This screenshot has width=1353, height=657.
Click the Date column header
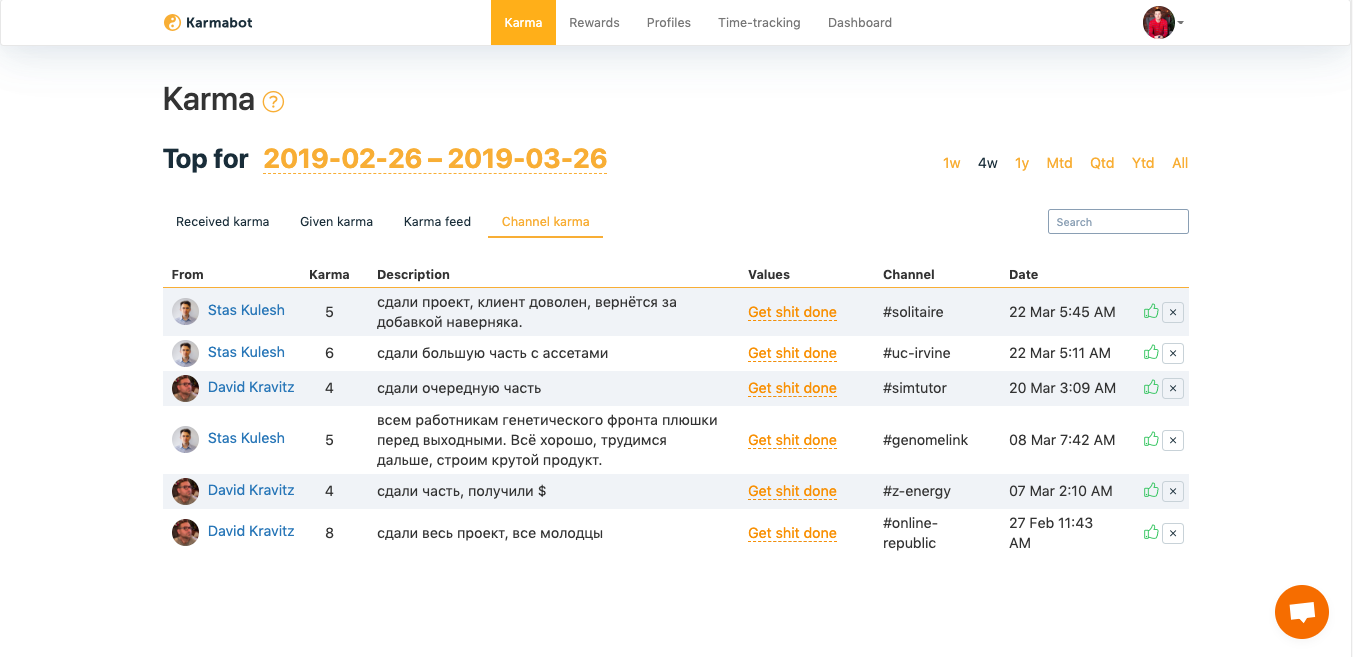(1023, 274)
